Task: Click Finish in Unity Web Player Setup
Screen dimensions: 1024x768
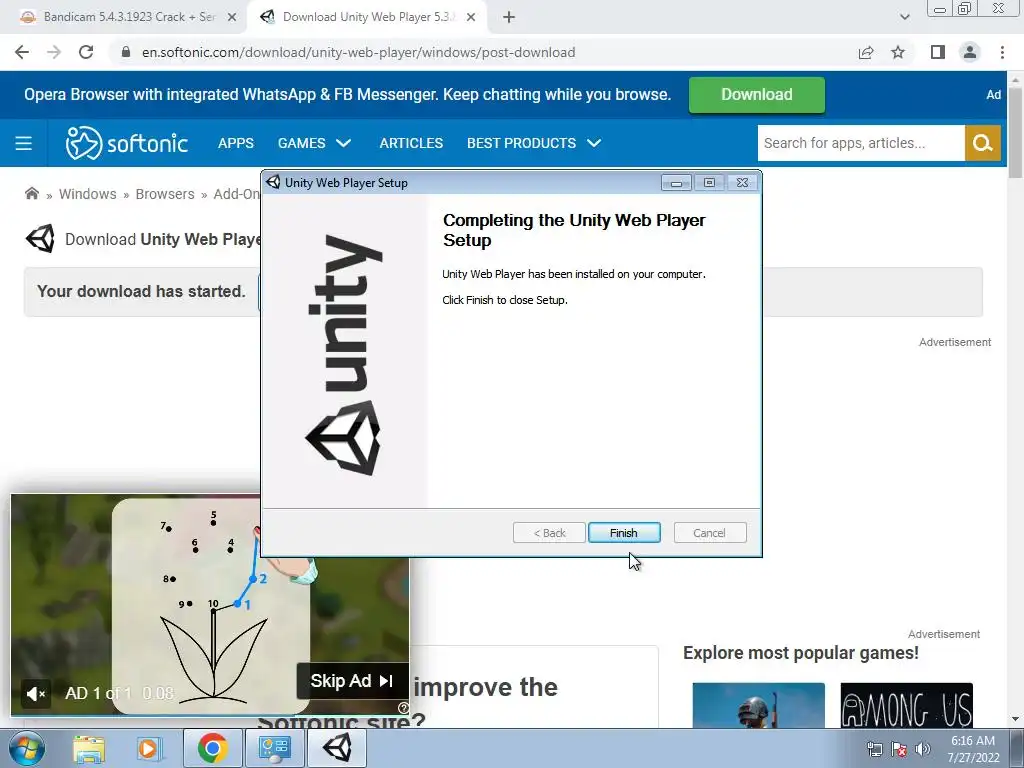Action: (624, 533)
